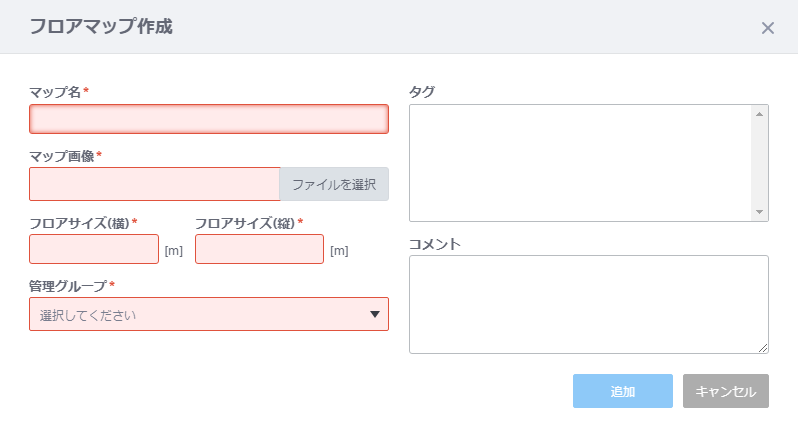Focus the フロアサイズ(横) input box
The image size is (798, 427).
point(94,249)
